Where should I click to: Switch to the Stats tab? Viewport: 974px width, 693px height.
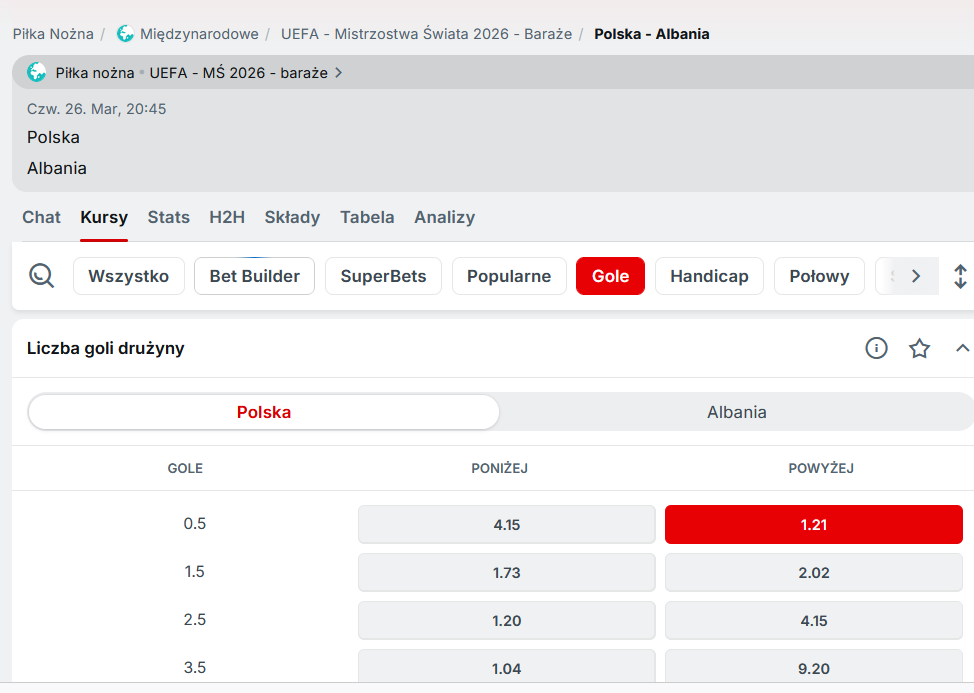[x=168, y=217]
